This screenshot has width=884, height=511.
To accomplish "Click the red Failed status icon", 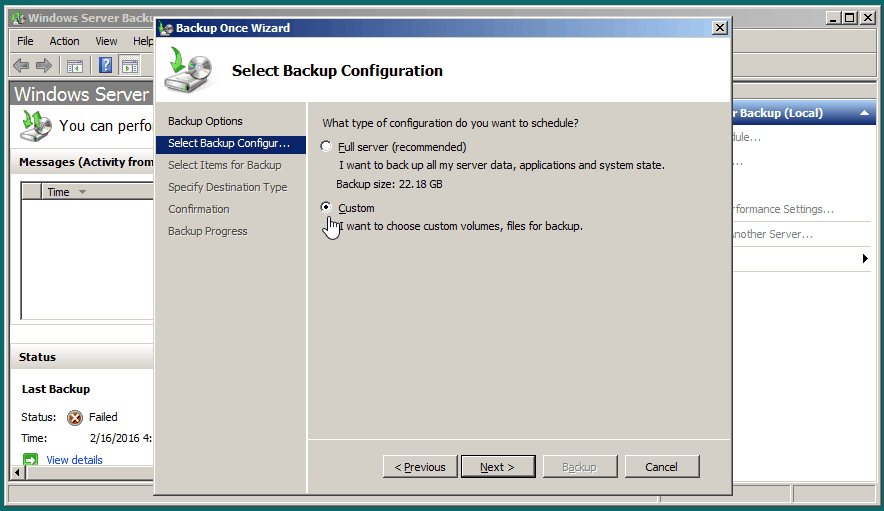I will [x=74, y=418].
